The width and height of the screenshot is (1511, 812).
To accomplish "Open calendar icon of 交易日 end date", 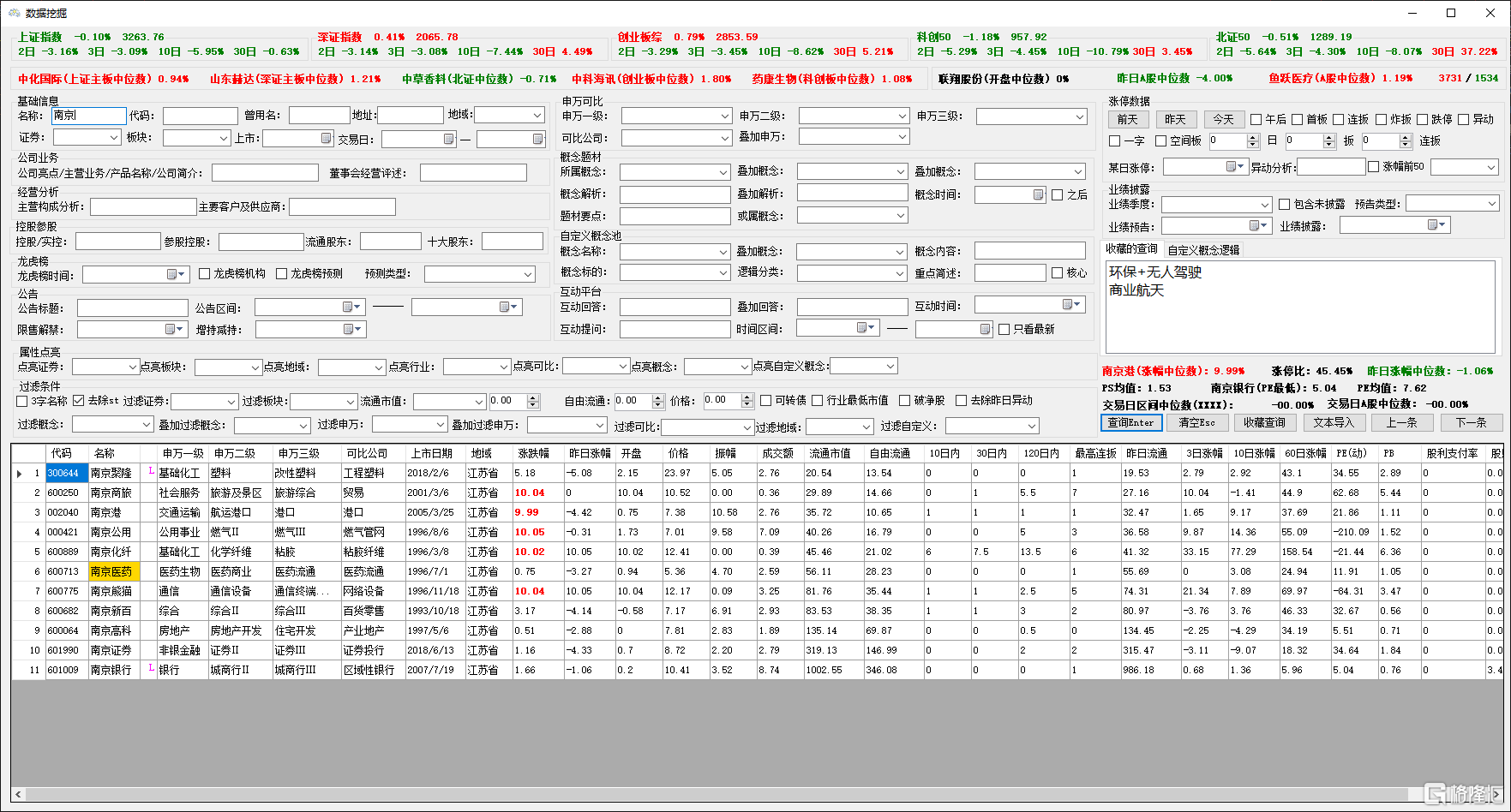I will tap(537, 139).
